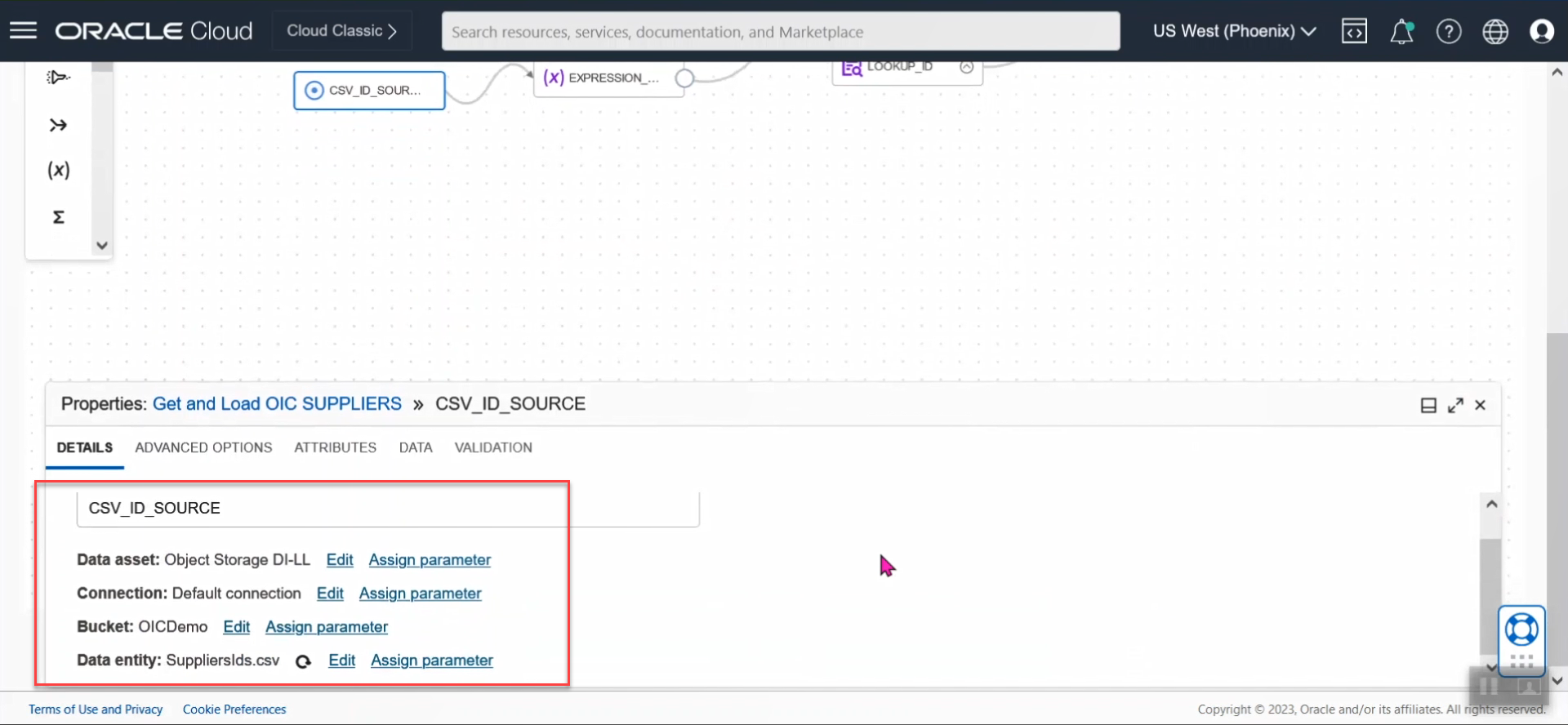The height and width of the screenshot is (725, 1568).
Task: Expand the Properties panel to full screen
Action: coord(1455,405)
